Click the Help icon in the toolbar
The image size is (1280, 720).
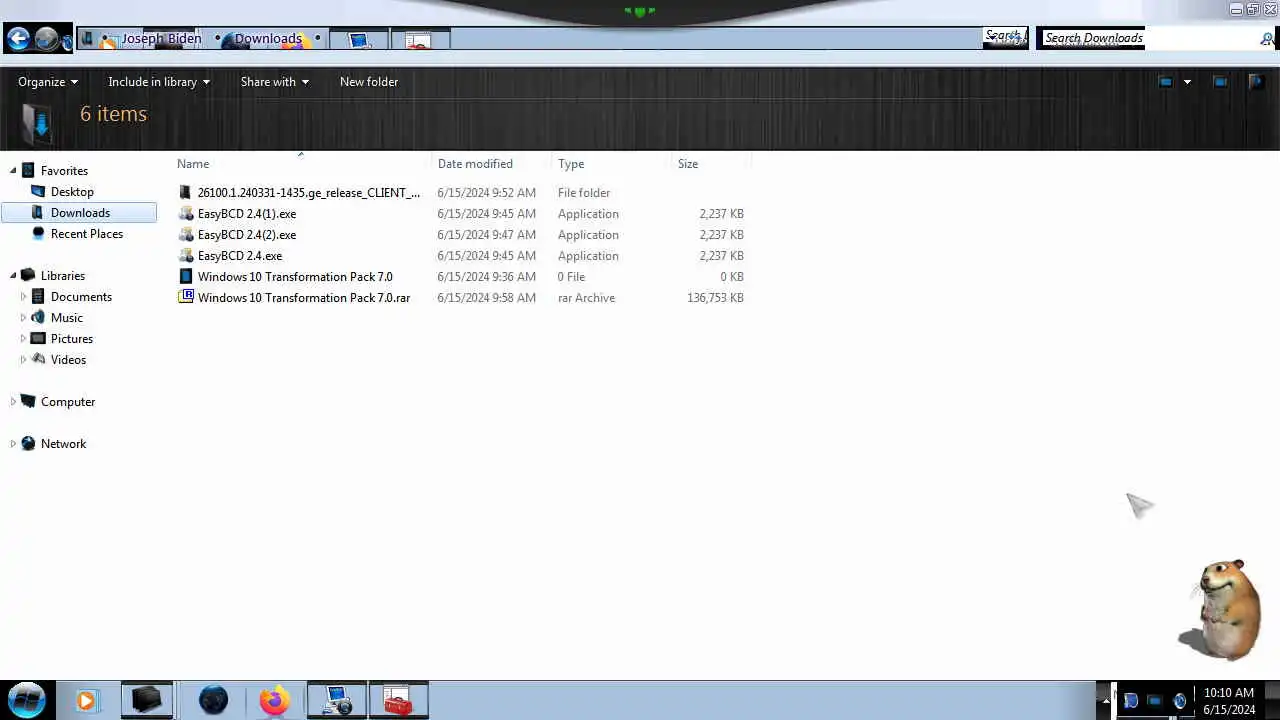pos(1256,82)
